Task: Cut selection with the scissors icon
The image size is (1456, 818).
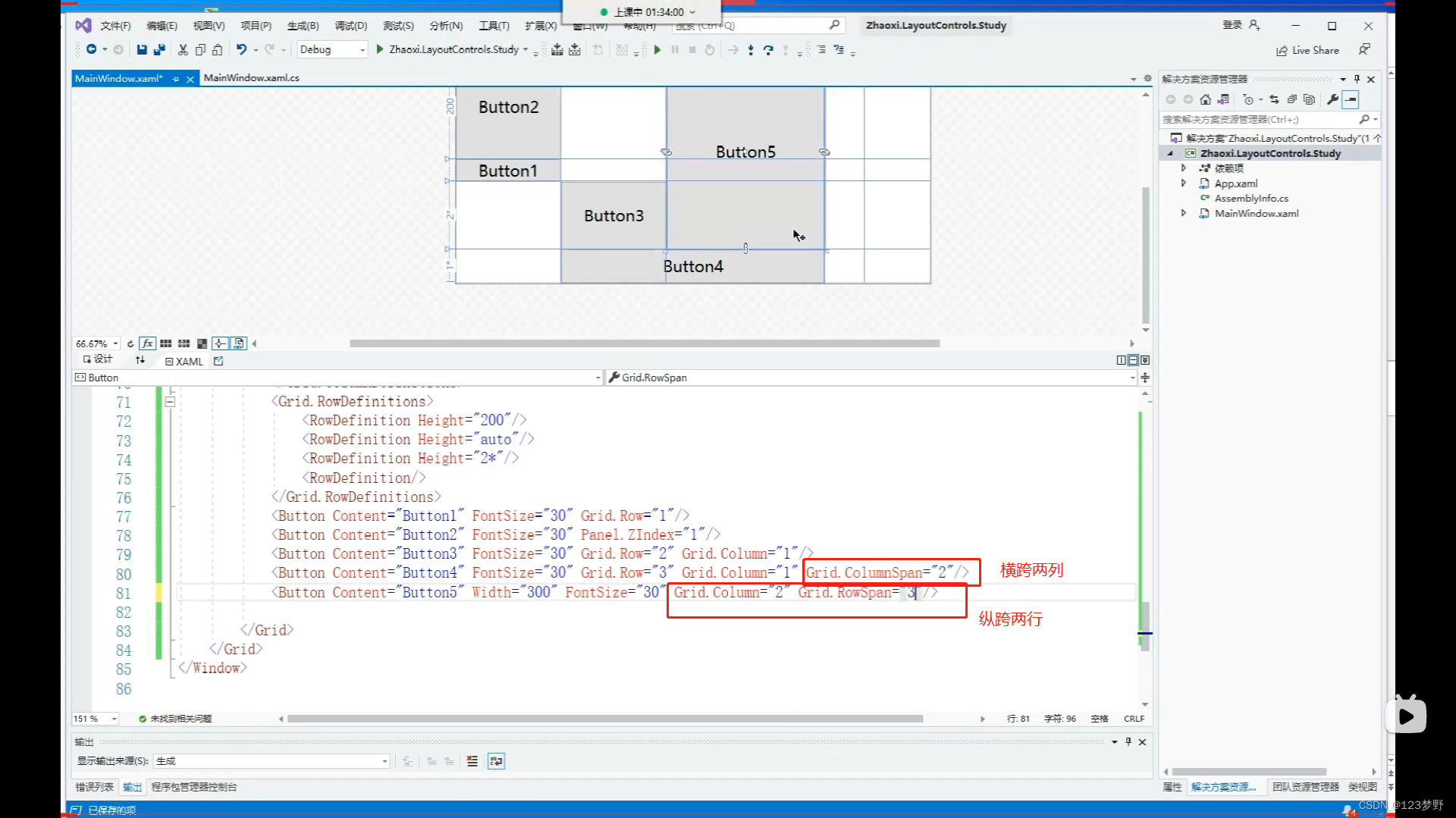Action: point(183,49)
